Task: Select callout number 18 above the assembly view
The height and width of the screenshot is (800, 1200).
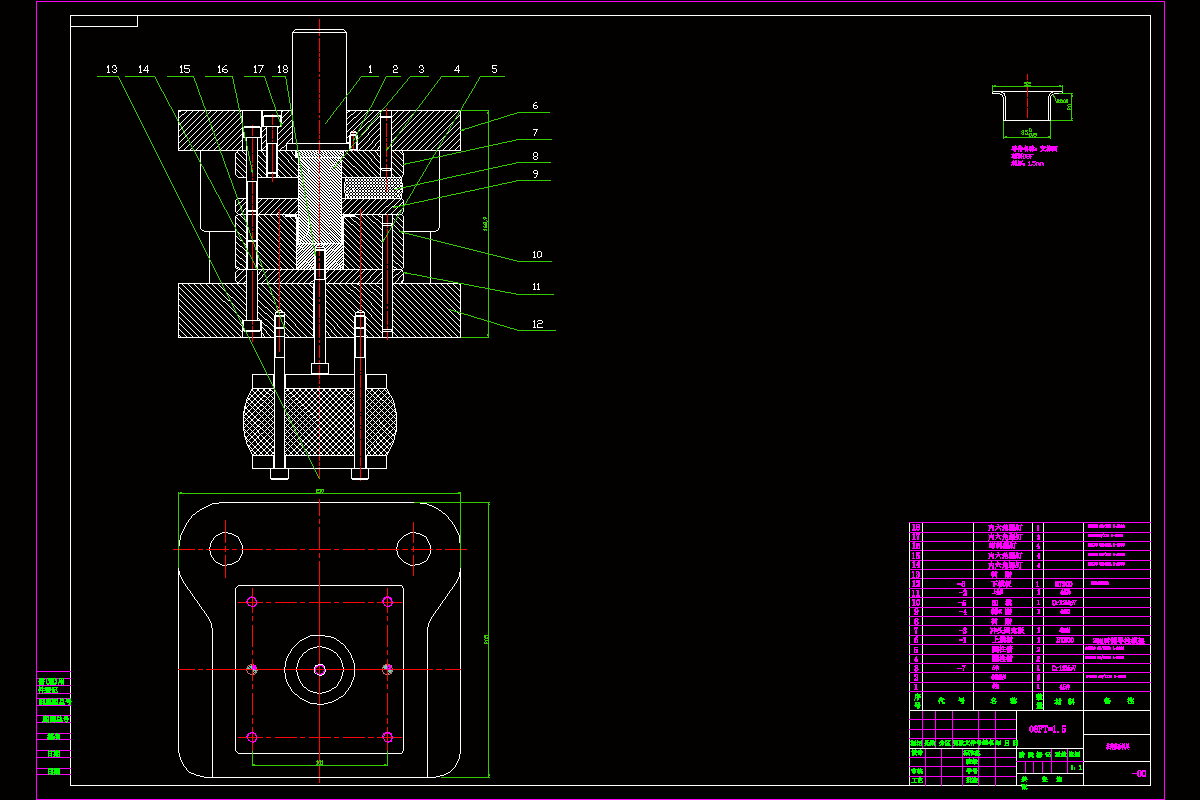Action: [282, 70]
